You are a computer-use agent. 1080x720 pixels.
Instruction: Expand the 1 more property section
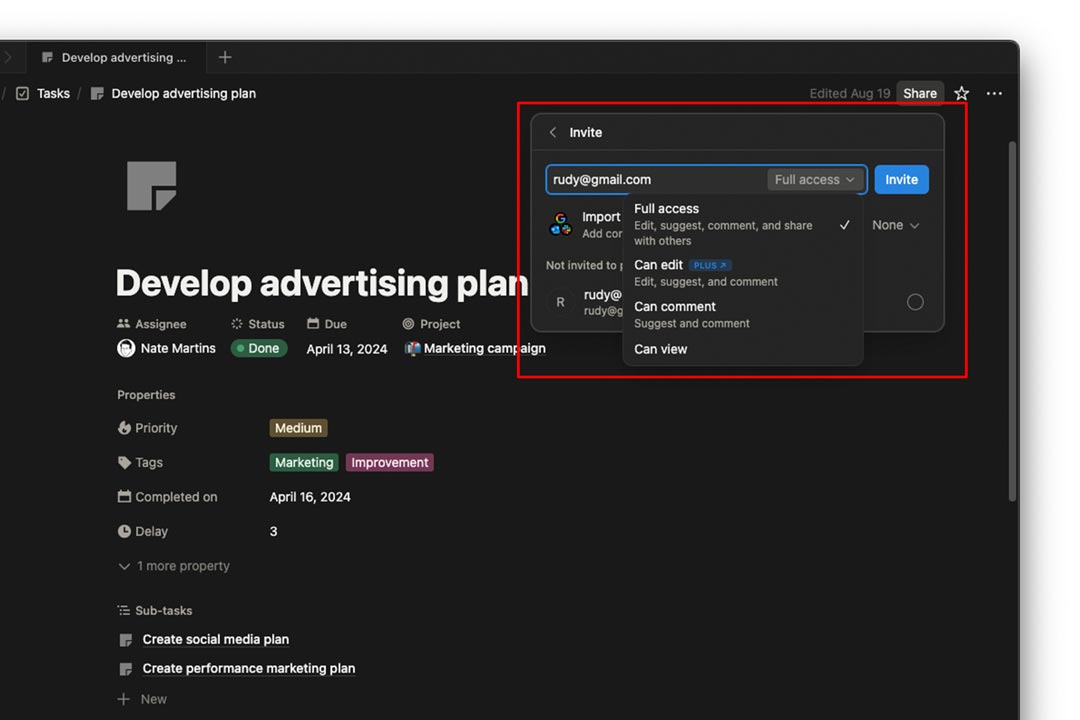[174, 566]
